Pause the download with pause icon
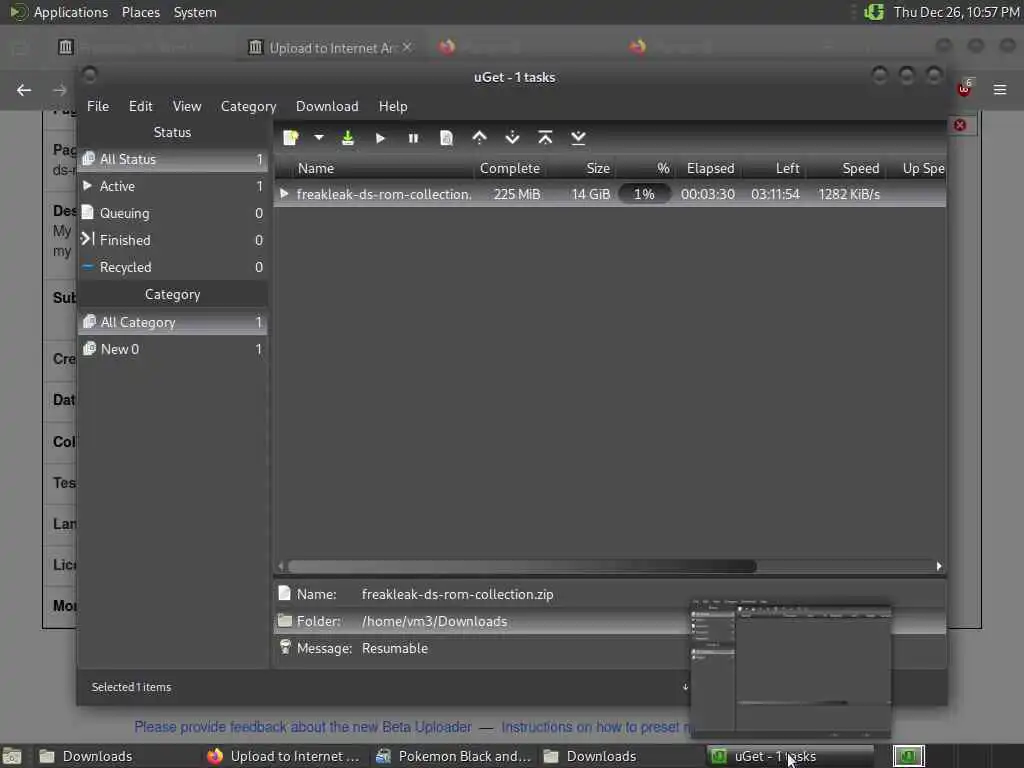The height and width of the screenshot is (768, 1024). pyautogui.click(x=413, y=138)
